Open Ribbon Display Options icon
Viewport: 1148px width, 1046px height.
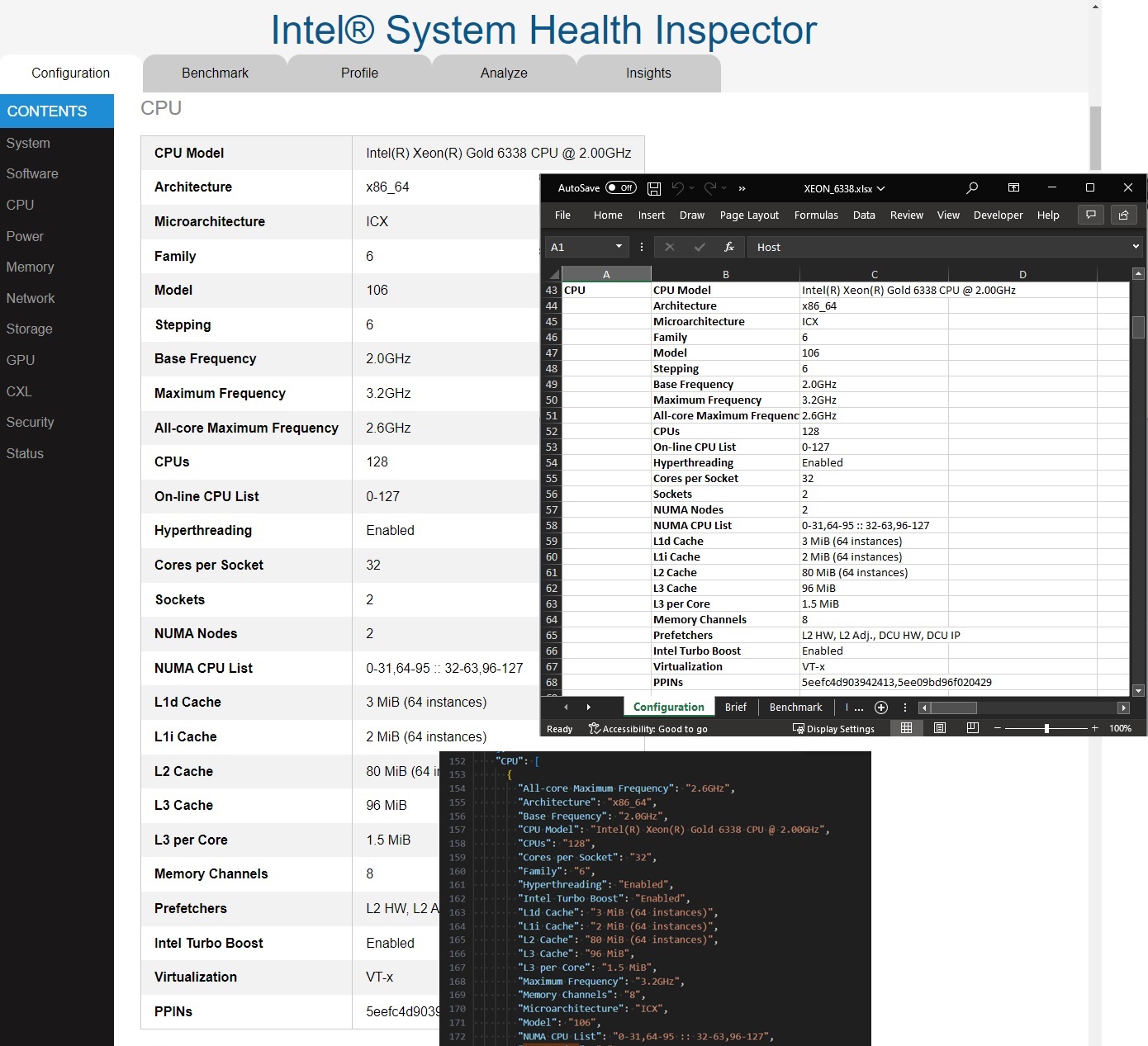coord(1013,187)
